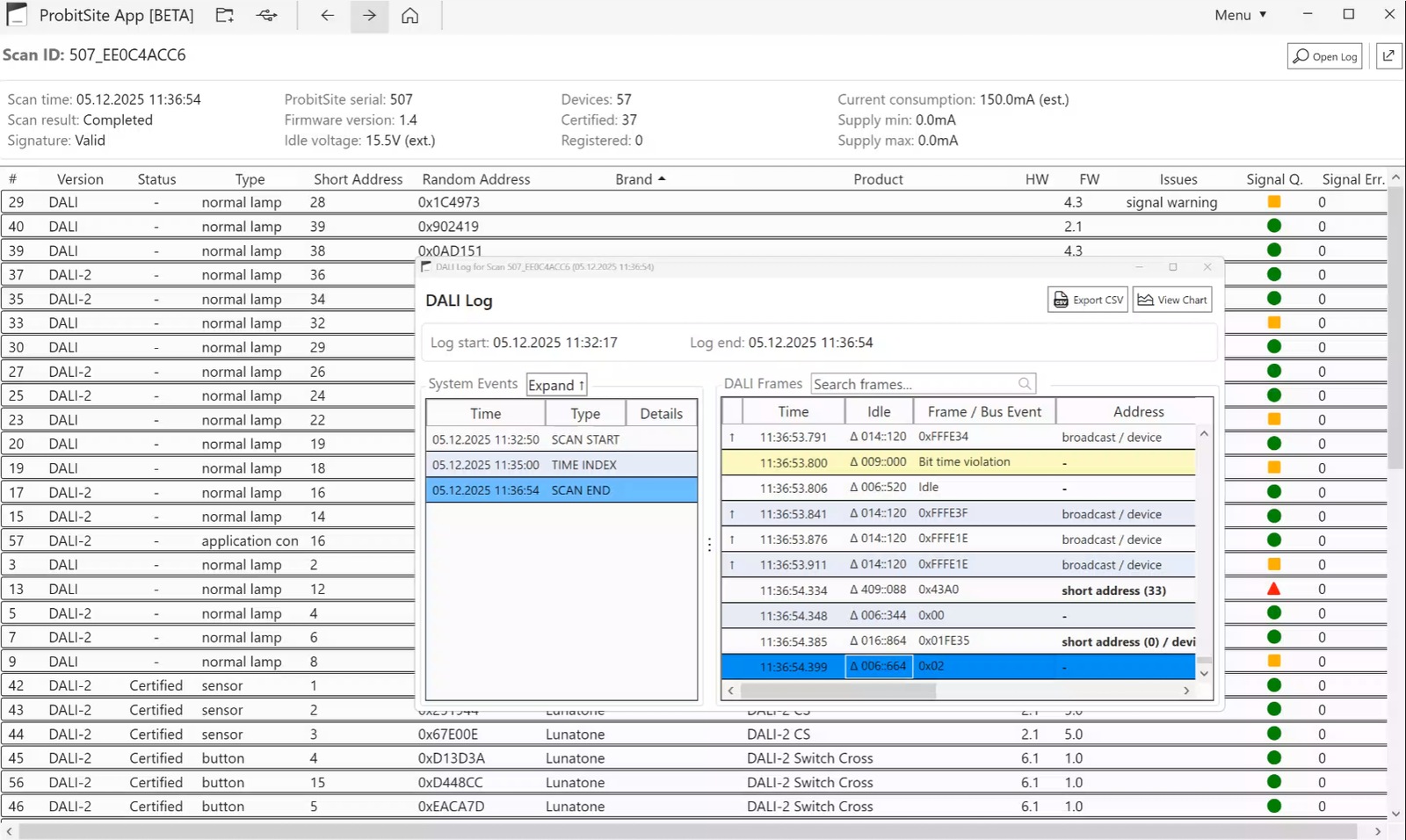The width and height of the screenshot is (1406, 840).
Task: Click the ProbitSite app logo icon
Action: (17, 15)
